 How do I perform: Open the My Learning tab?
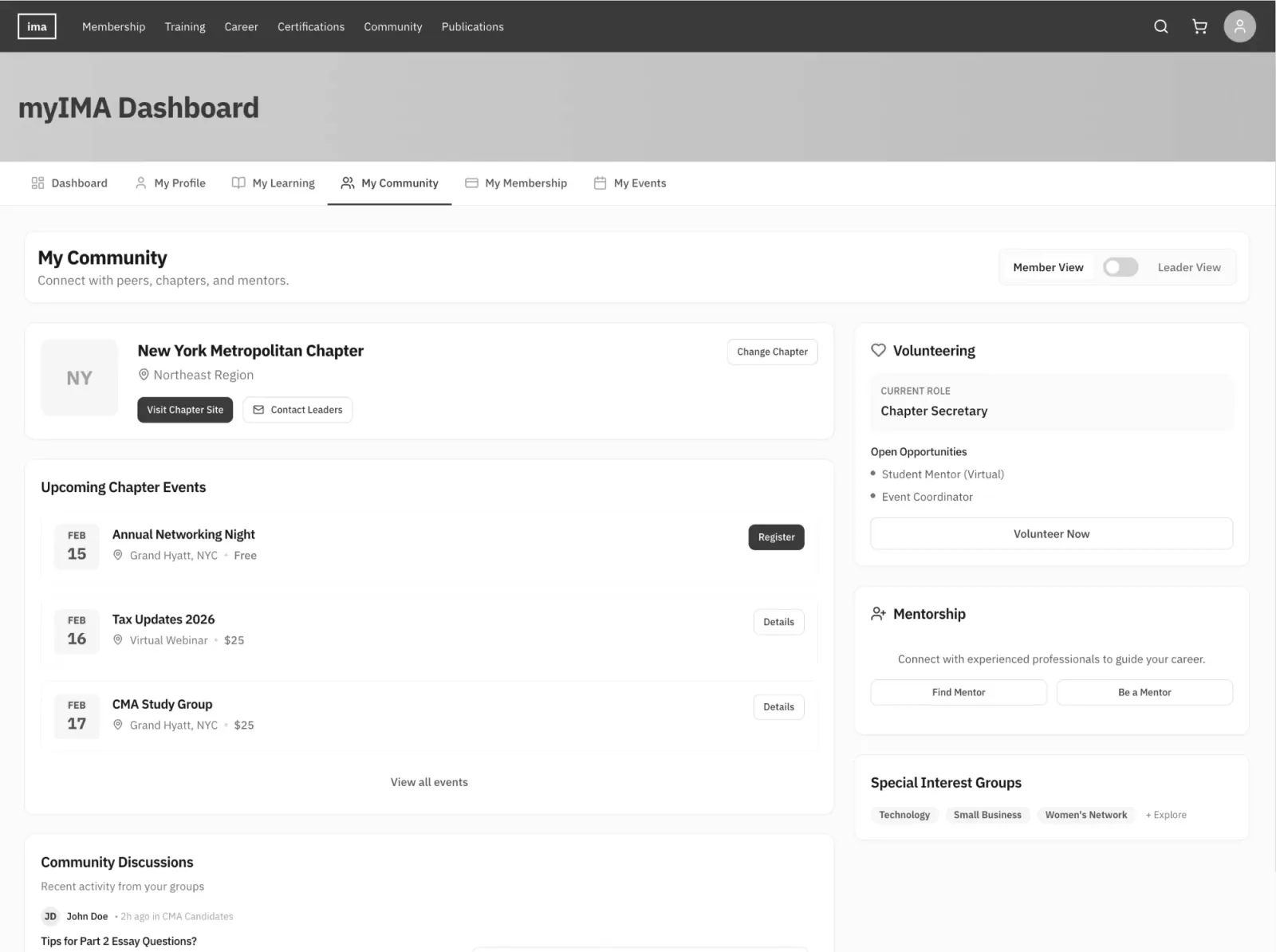(274, 183)
